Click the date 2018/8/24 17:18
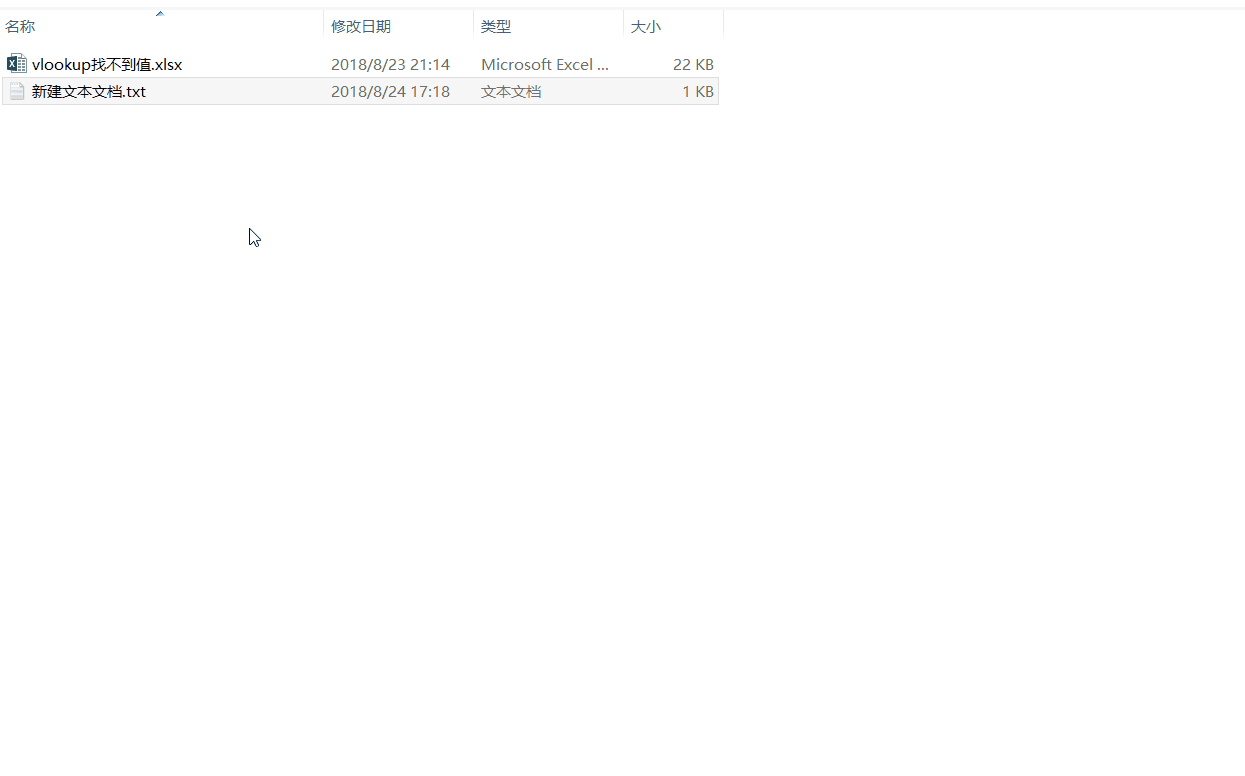Viewport: 1245px width, 776px height. tap(390, 91)
